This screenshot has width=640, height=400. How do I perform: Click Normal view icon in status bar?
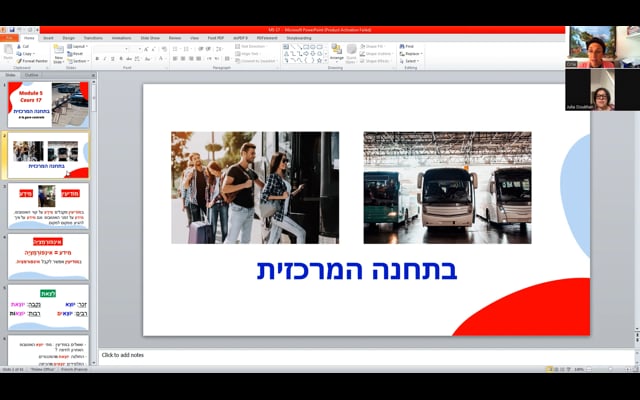[549, 369]
